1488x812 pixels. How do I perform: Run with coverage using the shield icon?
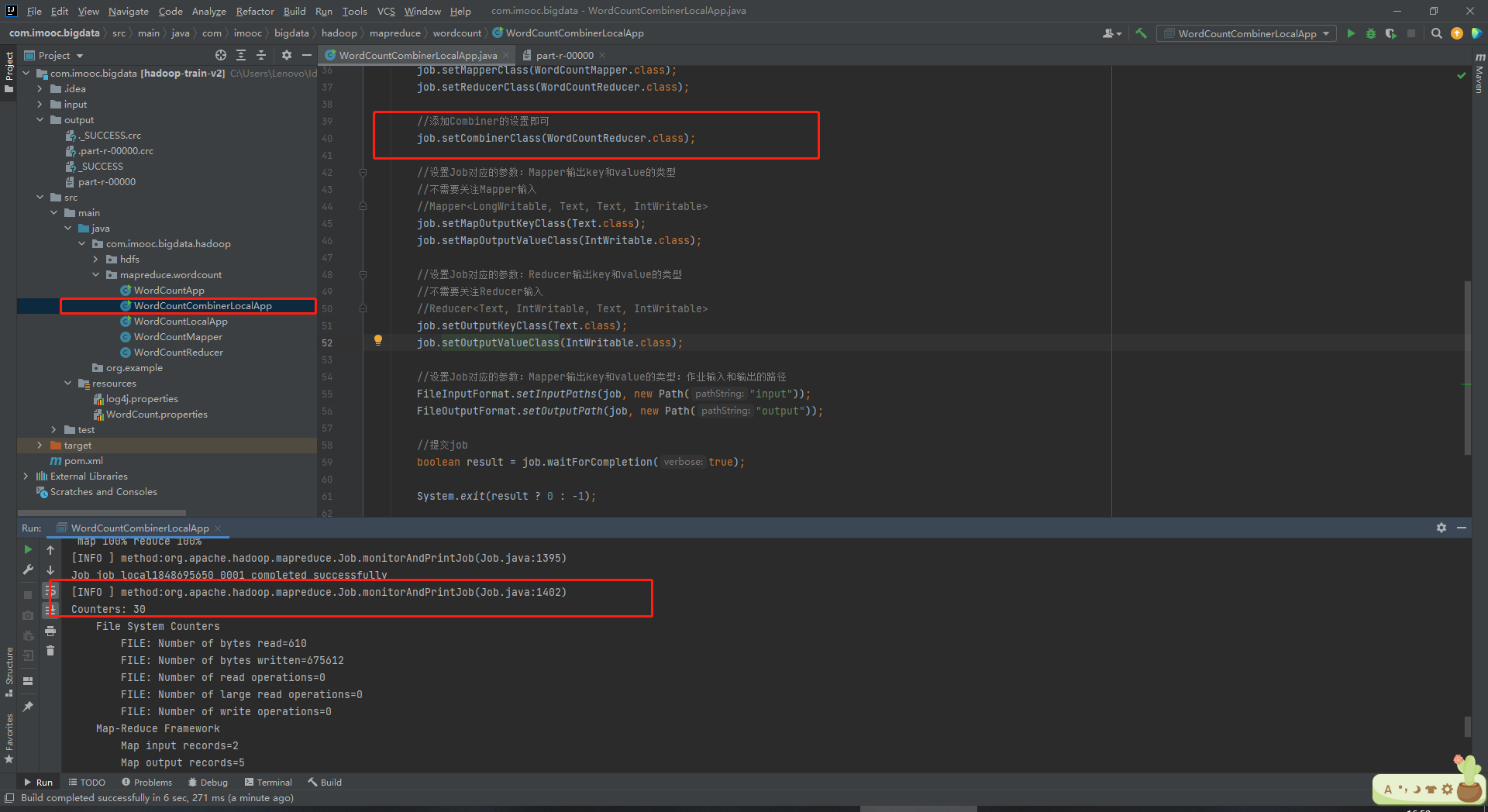coord(1391,33)
